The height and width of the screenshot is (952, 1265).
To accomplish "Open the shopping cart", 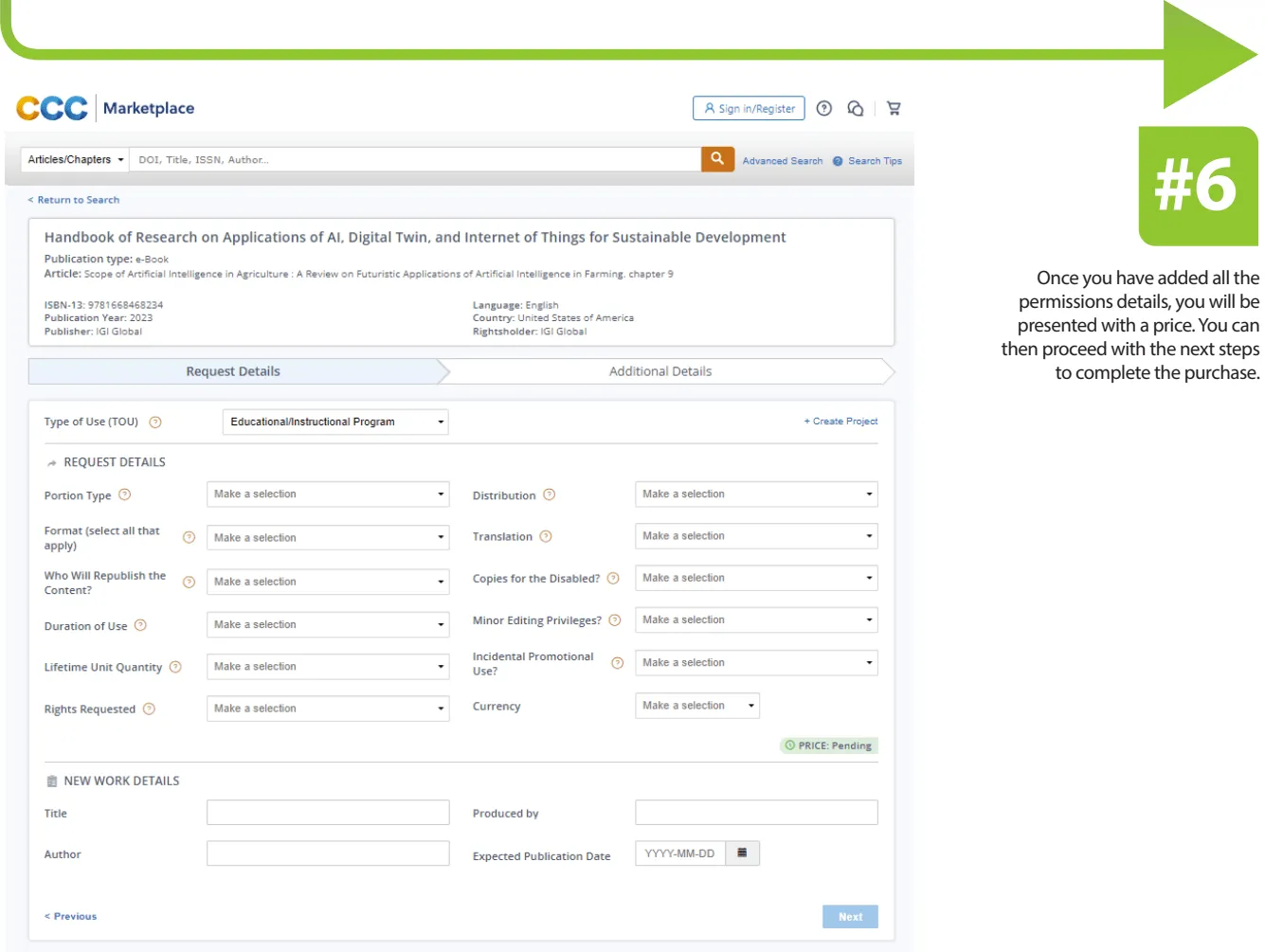I will point(893,108).
